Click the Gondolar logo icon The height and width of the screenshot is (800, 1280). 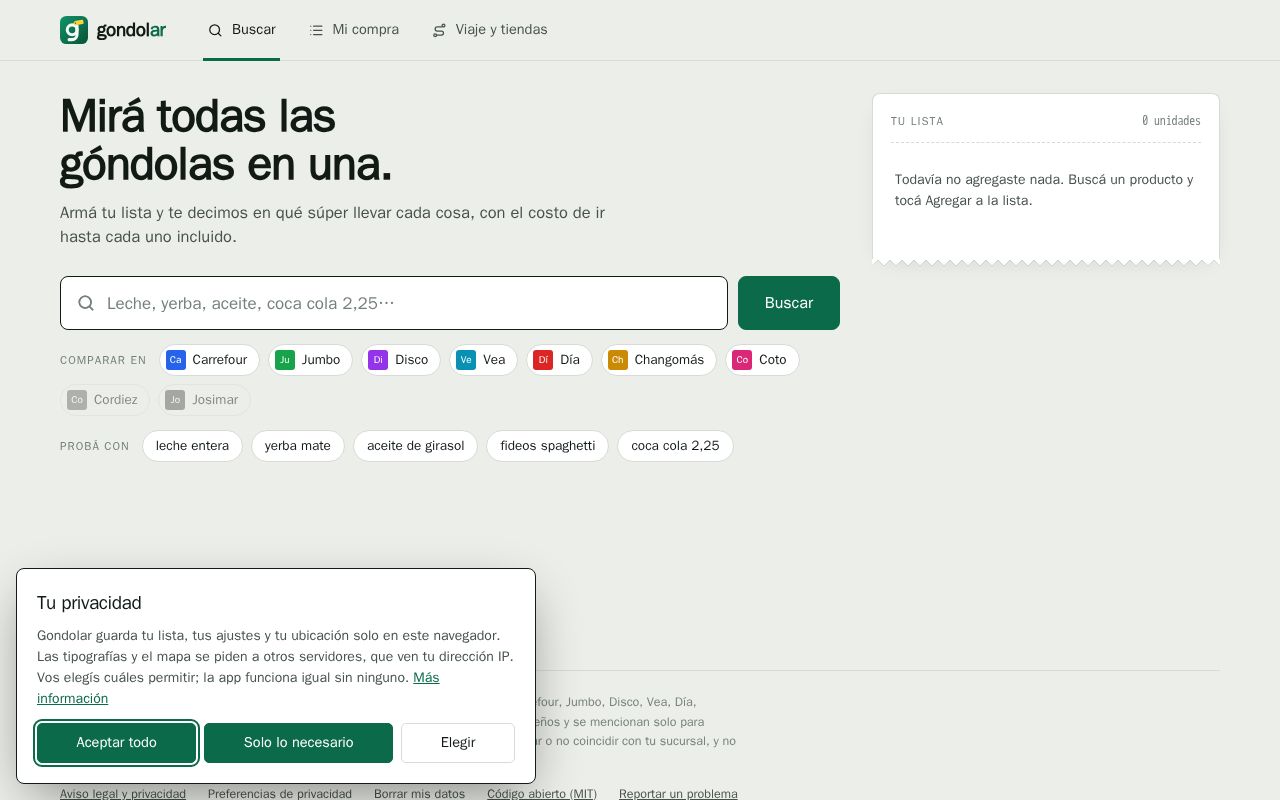pos(74,30)
